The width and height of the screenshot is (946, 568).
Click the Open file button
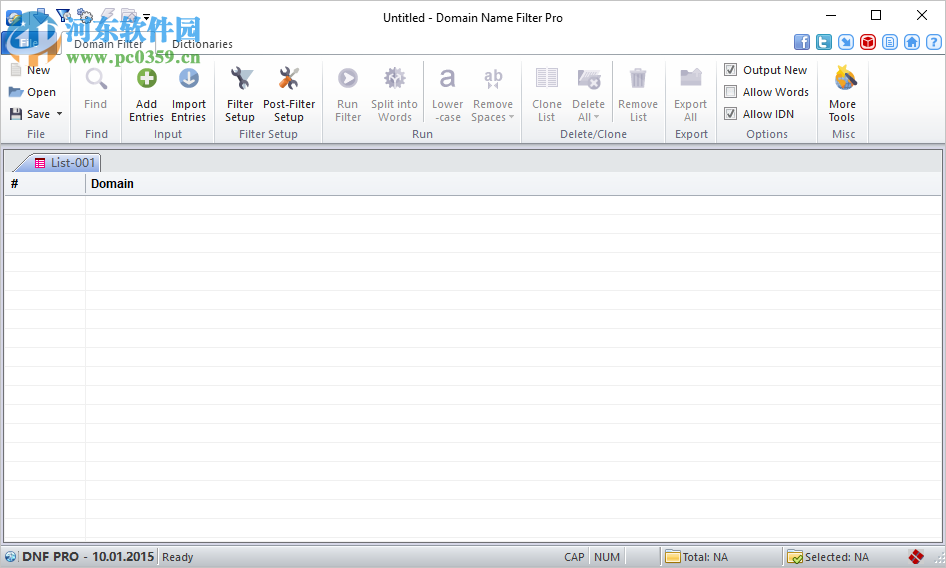33,92
